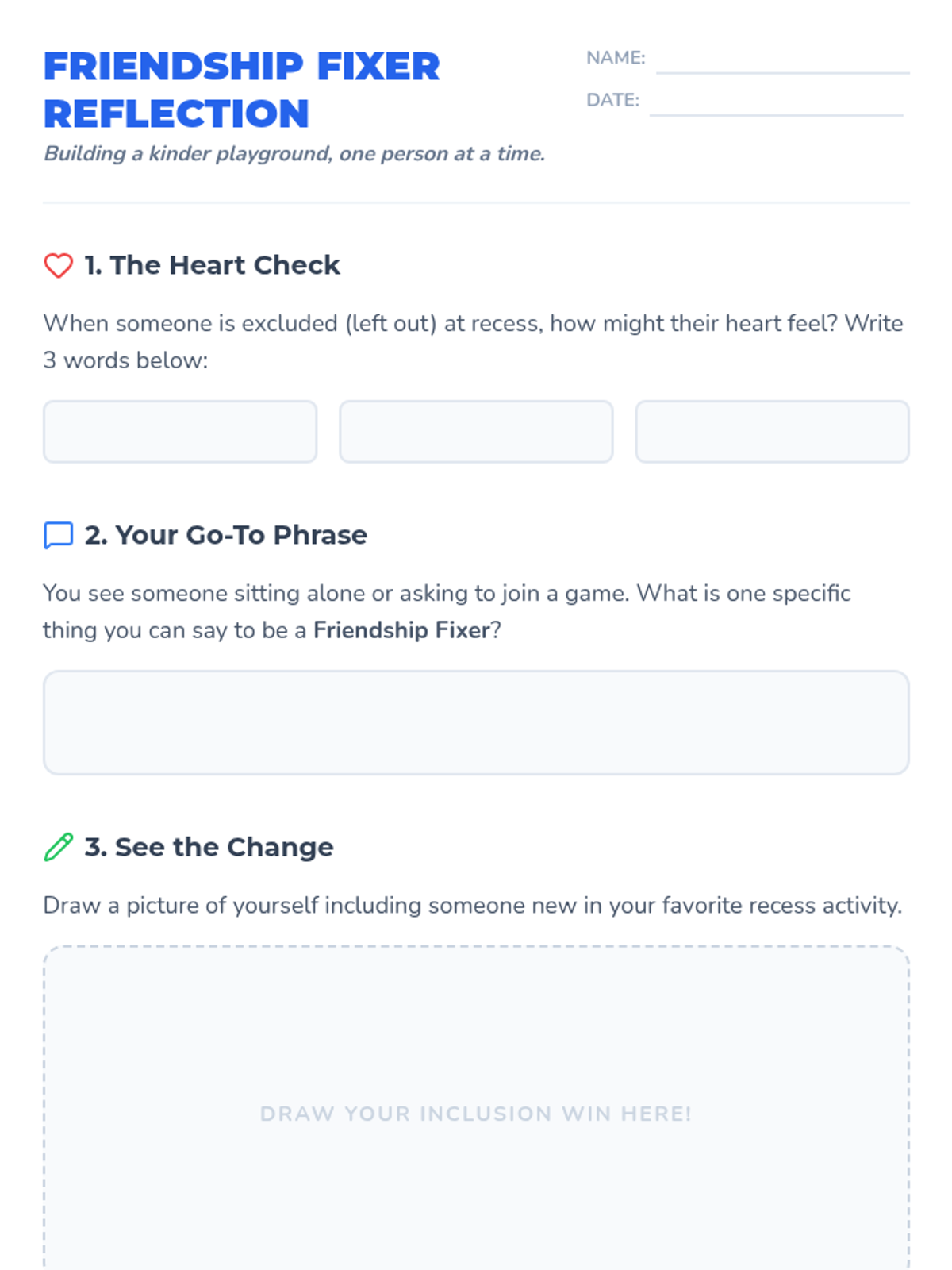The height and width of the screenshot is (1270, 952).
Task: Click the "Draw your inclusion win here!" placeholder
Action: click(x=476, y=1114)
